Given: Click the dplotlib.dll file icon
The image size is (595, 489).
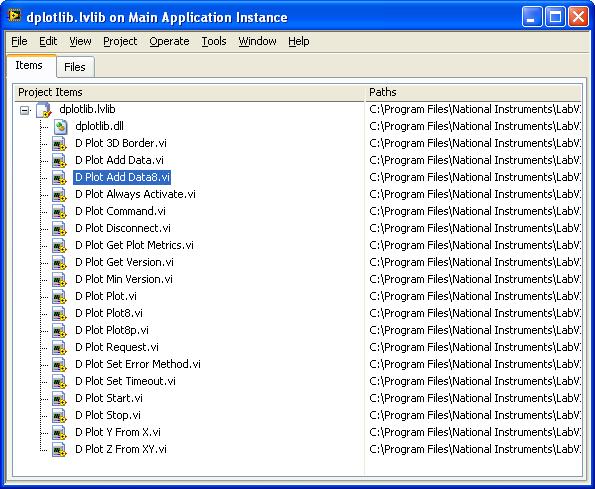Looking at the screenshot, I should 60,127.
